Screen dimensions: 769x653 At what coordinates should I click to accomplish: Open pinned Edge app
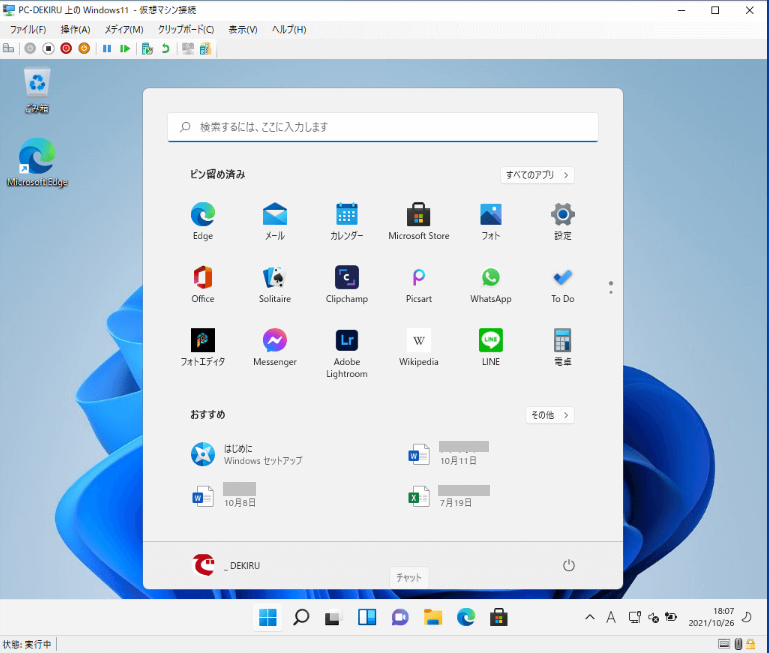pos(203,221)
